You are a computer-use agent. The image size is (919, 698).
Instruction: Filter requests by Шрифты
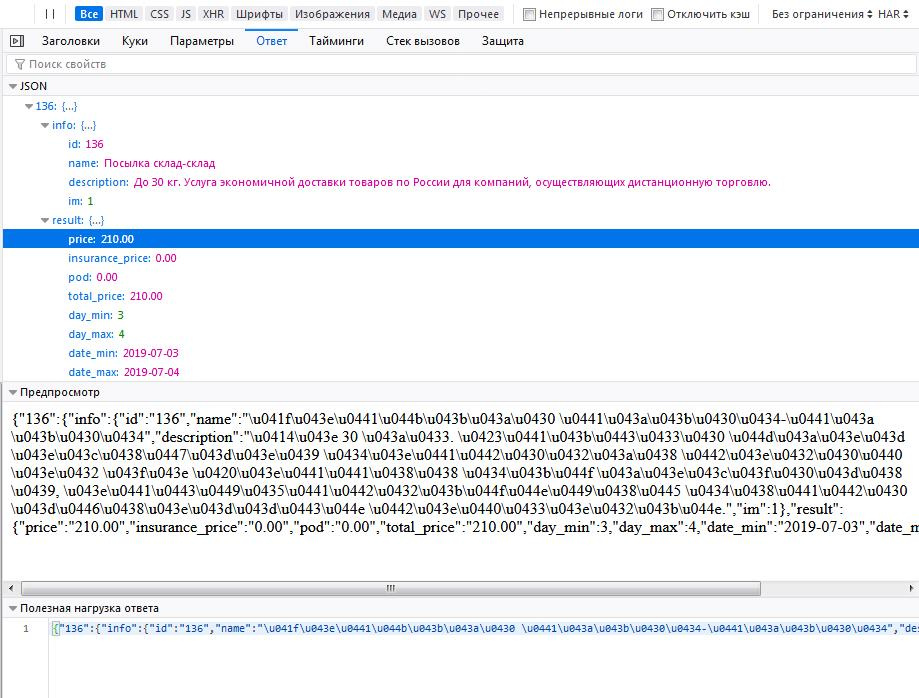(x=259, y=13)
